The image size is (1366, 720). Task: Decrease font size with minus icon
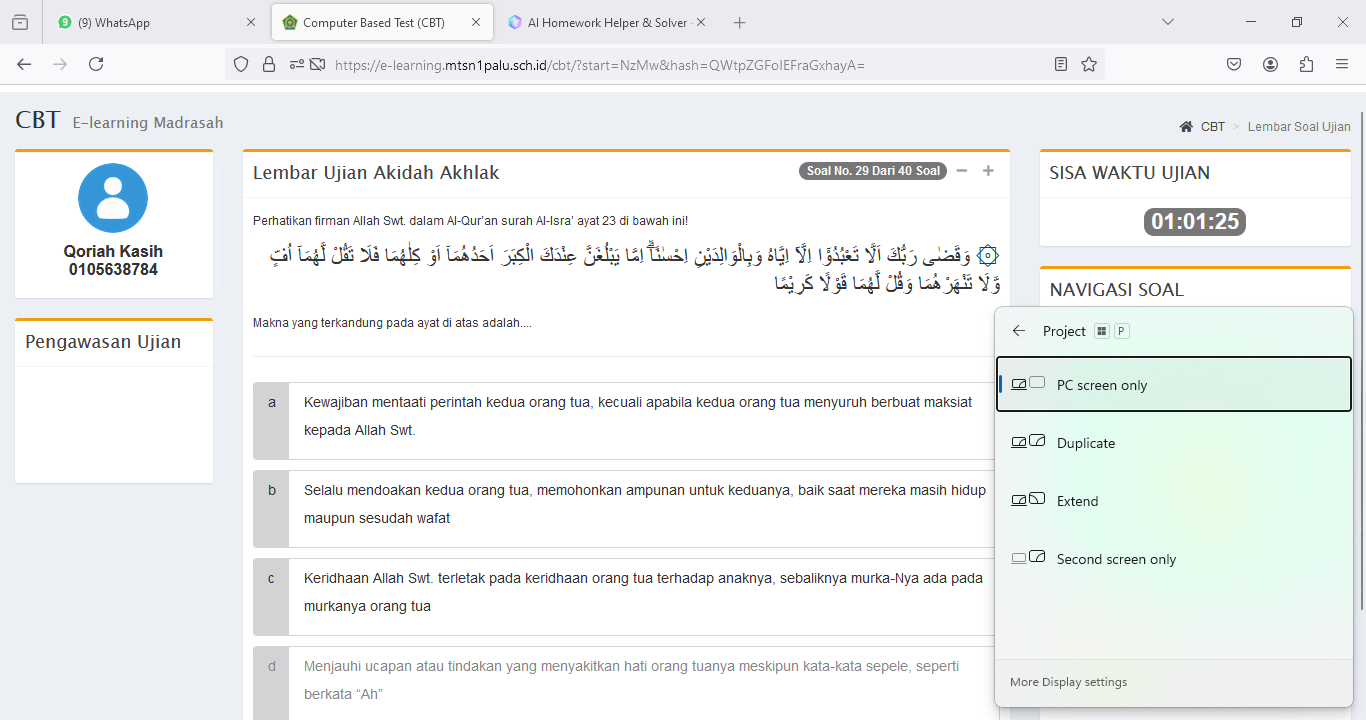coord(962,171)
